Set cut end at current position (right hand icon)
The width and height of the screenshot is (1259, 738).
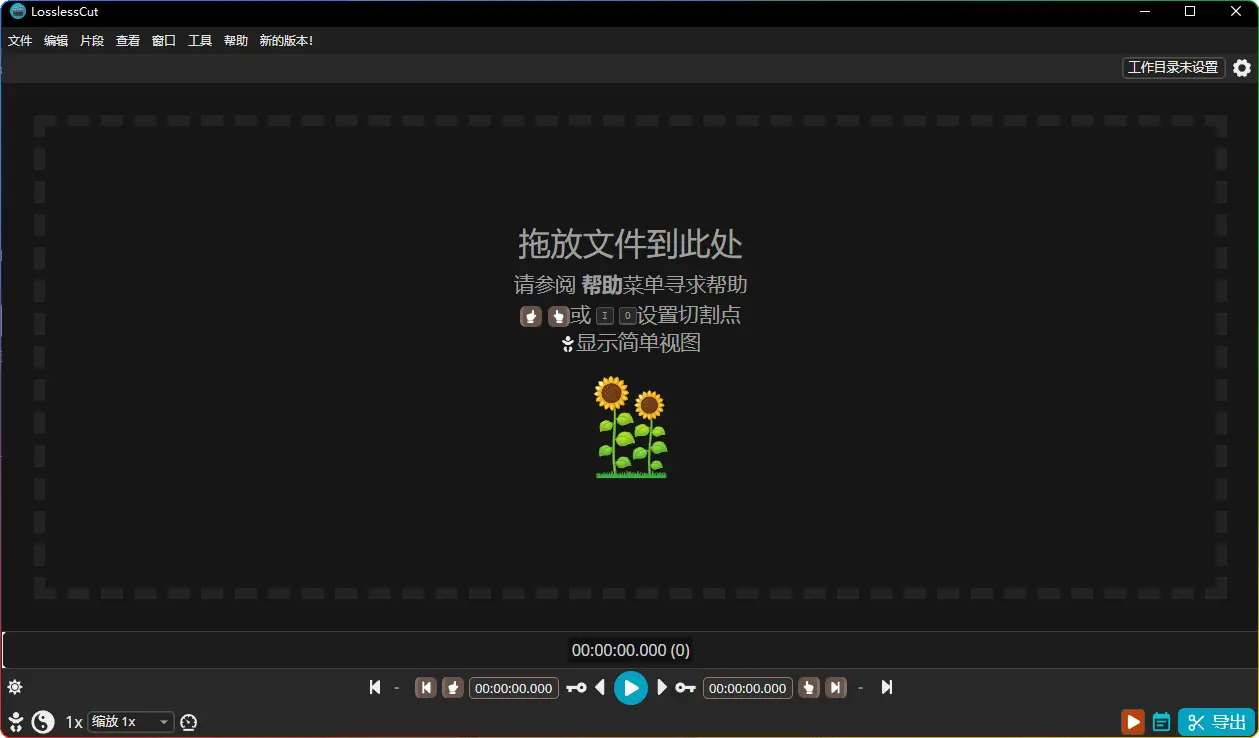pyautogui.click(x=809, y=688)
